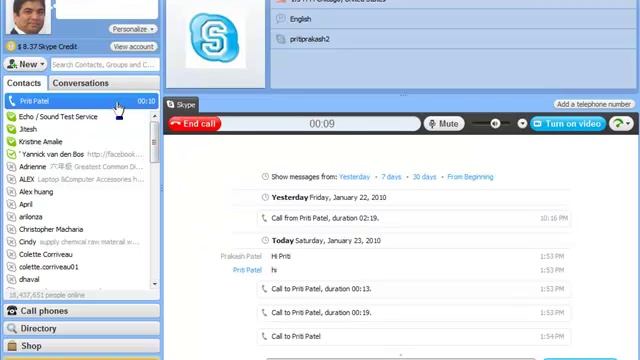The image size is (640, 360).
Task: Click arilonza status icon
Action: click(11, 217)
